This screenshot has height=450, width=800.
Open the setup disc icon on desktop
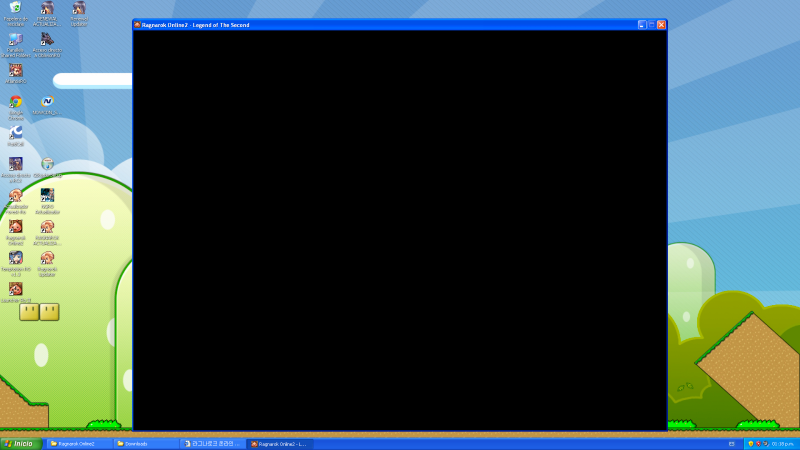point(47,167)
